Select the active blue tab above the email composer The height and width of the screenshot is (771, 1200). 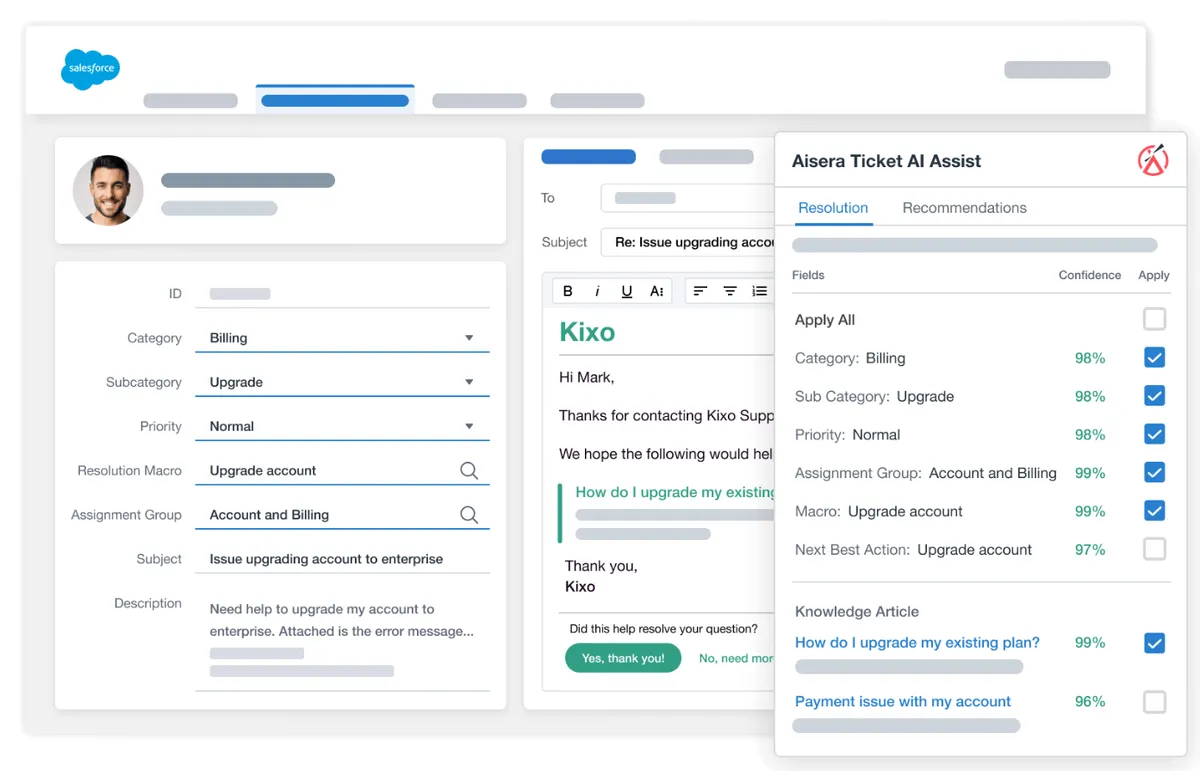tap(588, 157)
